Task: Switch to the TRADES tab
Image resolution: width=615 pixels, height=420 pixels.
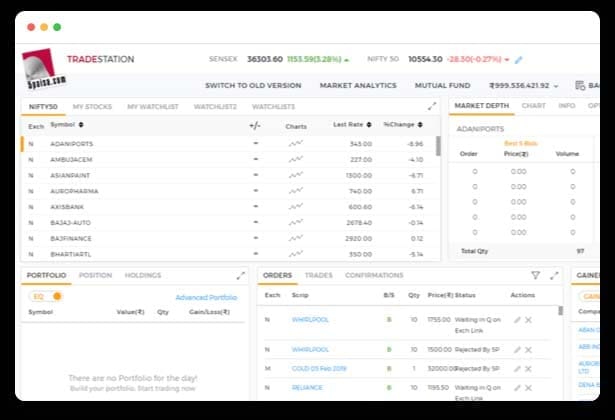Action: [x=318, y=275]
